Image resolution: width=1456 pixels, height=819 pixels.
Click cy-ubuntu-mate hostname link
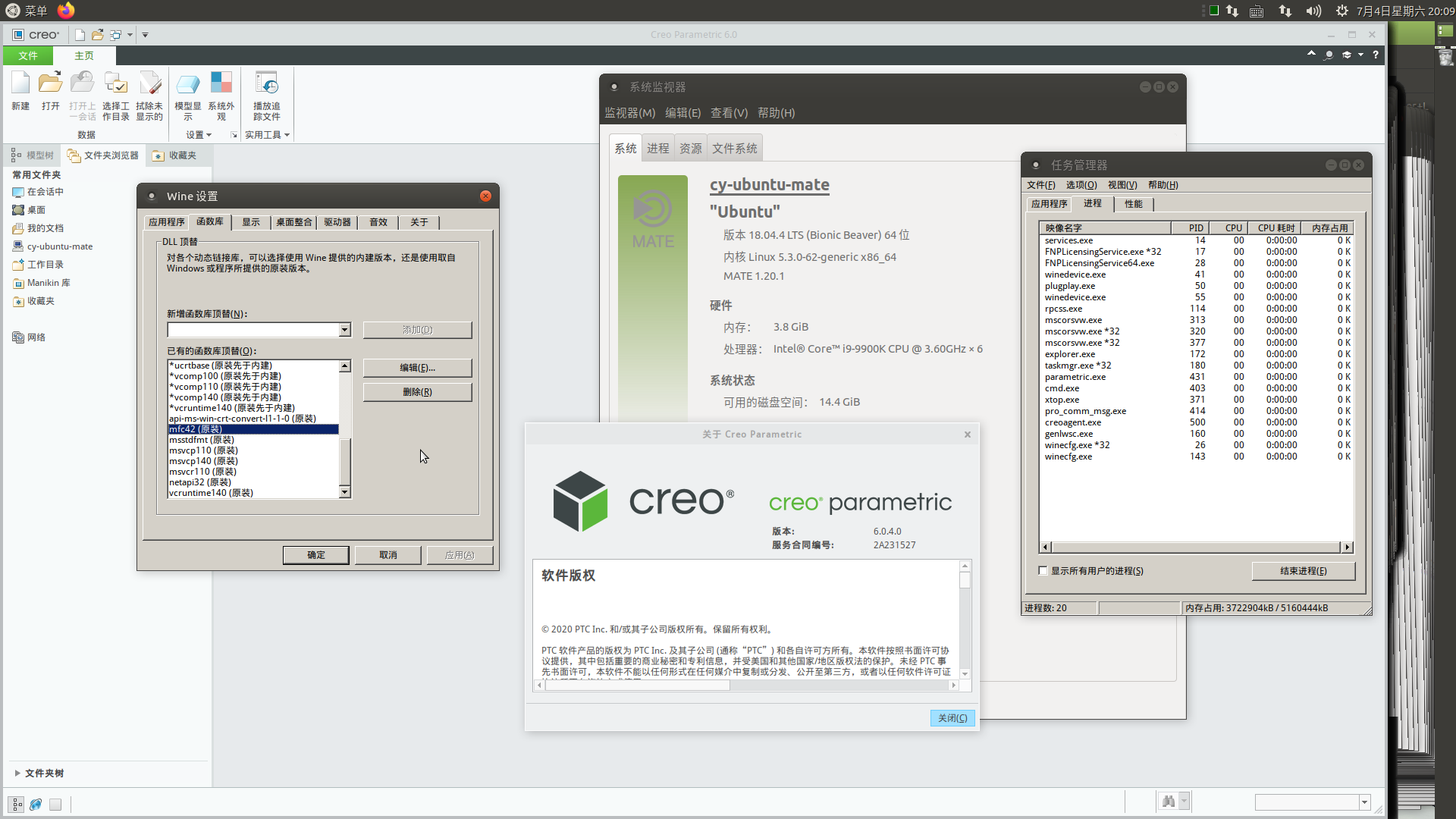[769, 185]
